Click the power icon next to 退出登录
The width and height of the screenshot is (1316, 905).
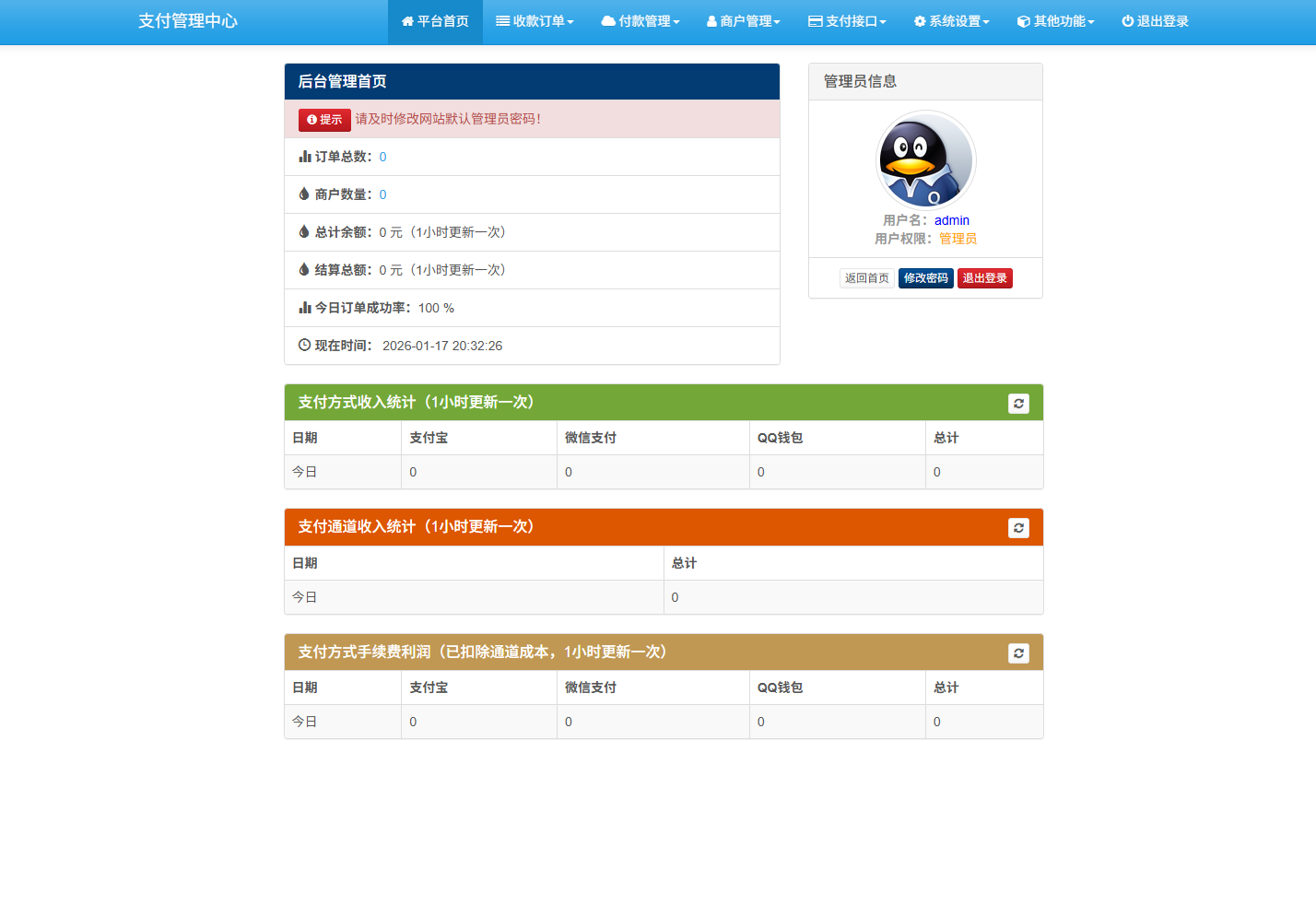tap(1125, 21)
